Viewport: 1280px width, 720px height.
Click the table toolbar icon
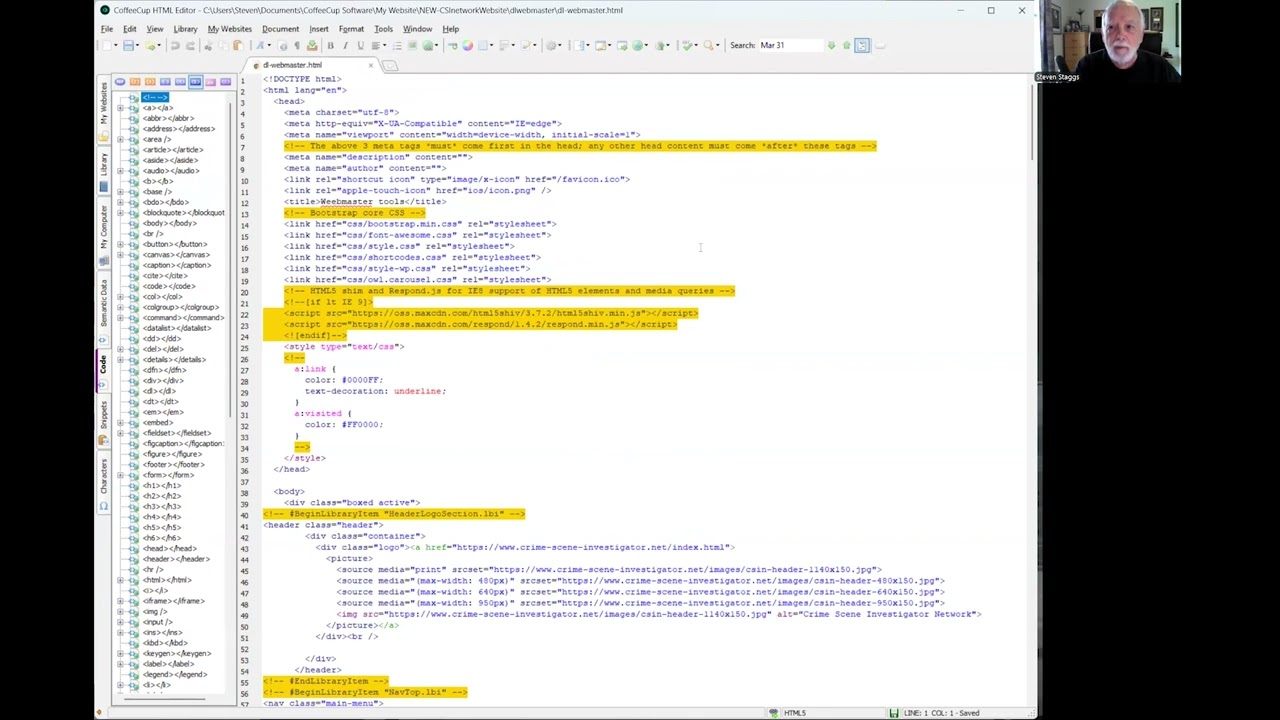(482, 45)
